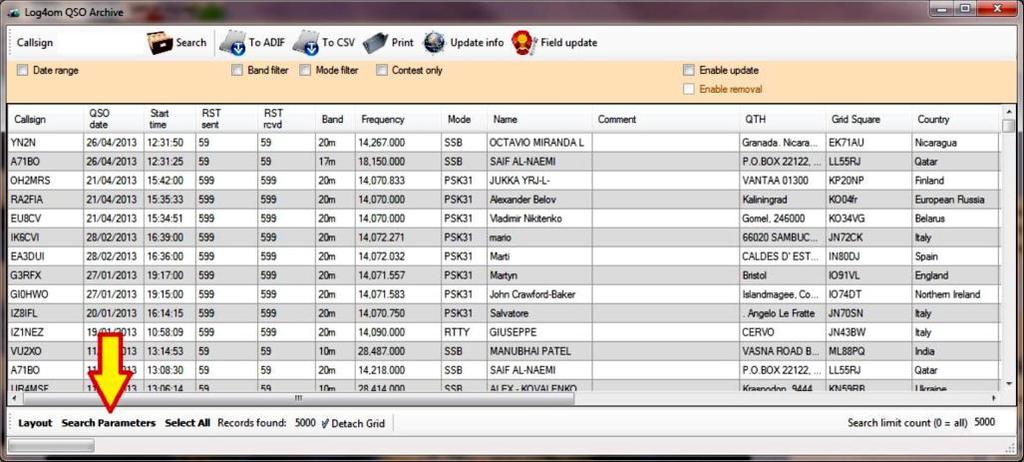
Task: Click the Update info globe icon
Action: [x=434, y=43]
